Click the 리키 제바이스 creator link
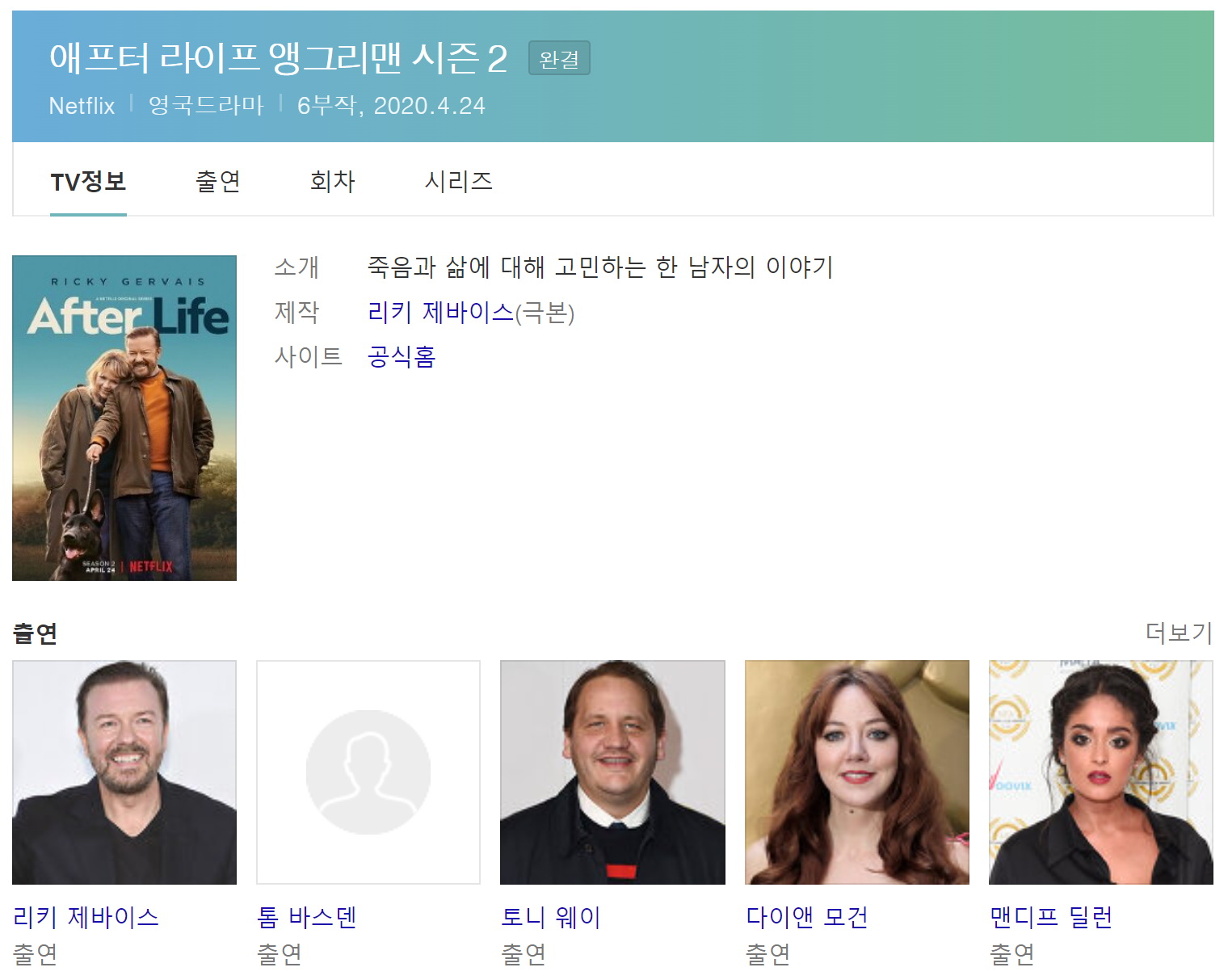Screen dimensions: 1228x980 440,312
